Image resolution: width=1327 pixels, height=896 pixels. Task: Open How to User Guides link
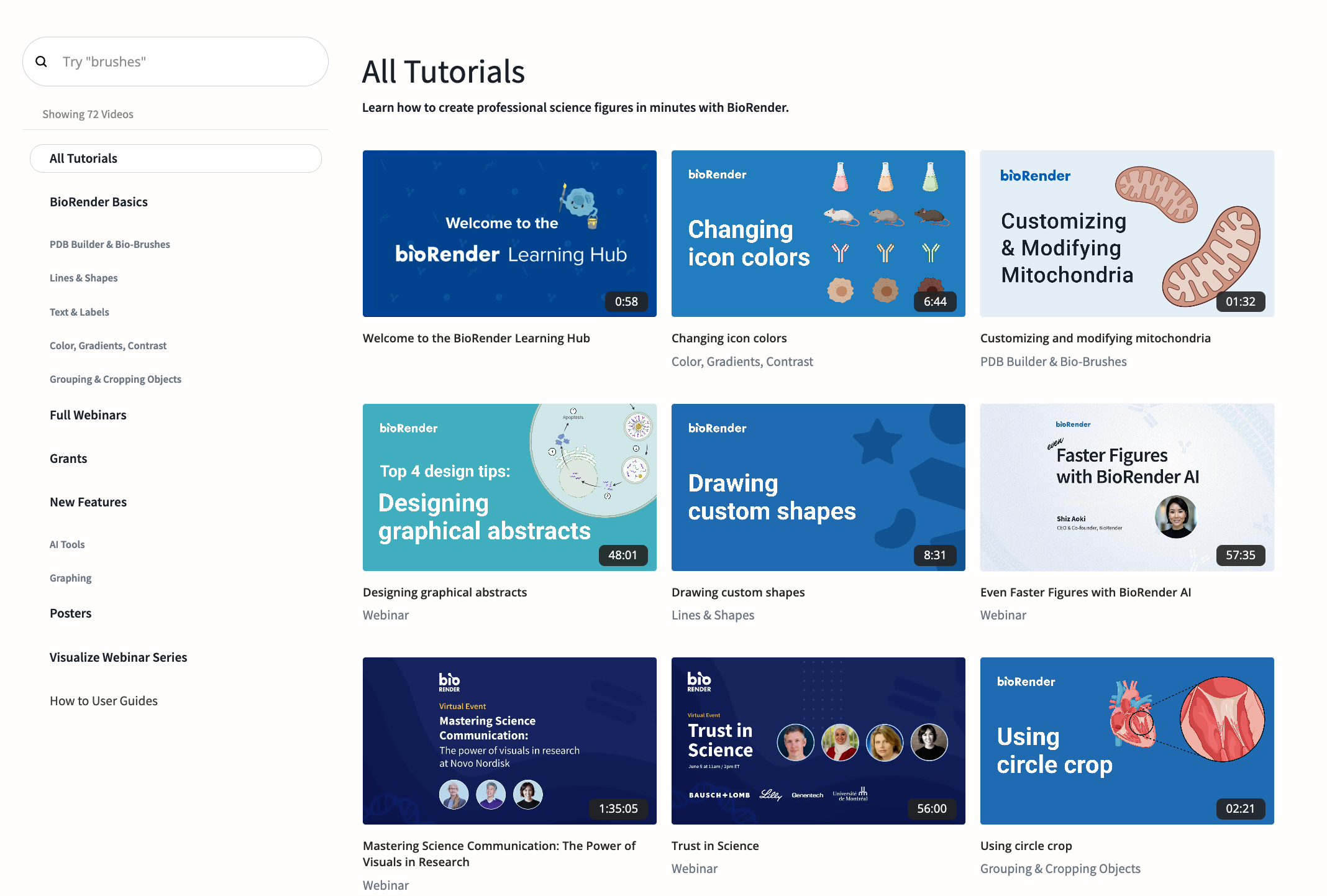(x=104, y=701)
